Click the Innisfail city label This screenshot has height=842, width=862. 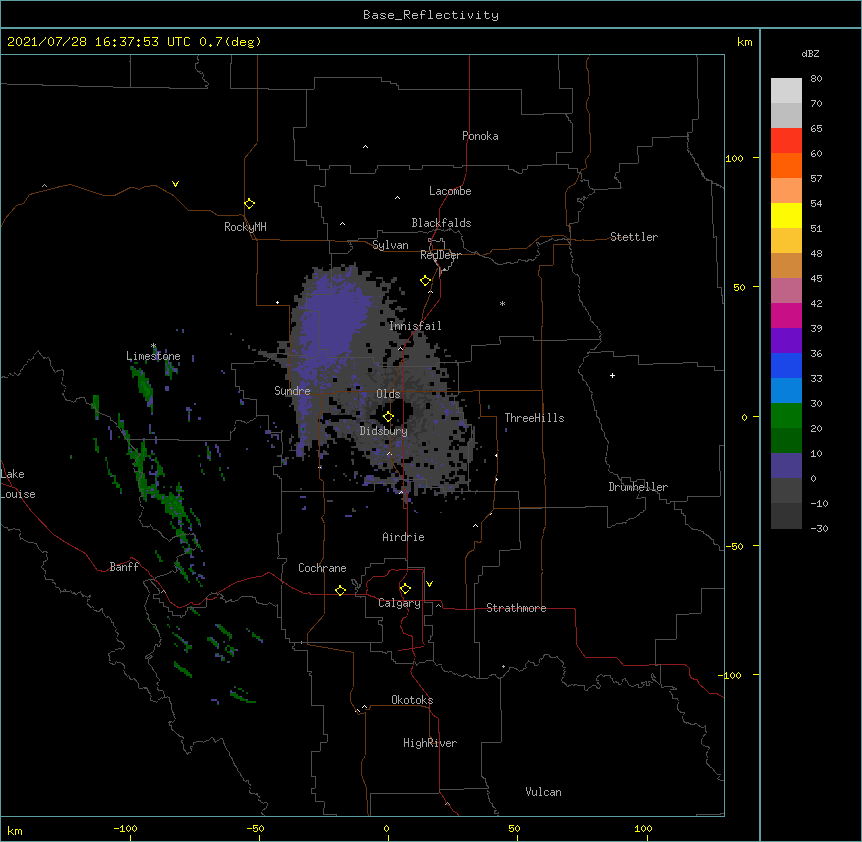click(415, 326)
